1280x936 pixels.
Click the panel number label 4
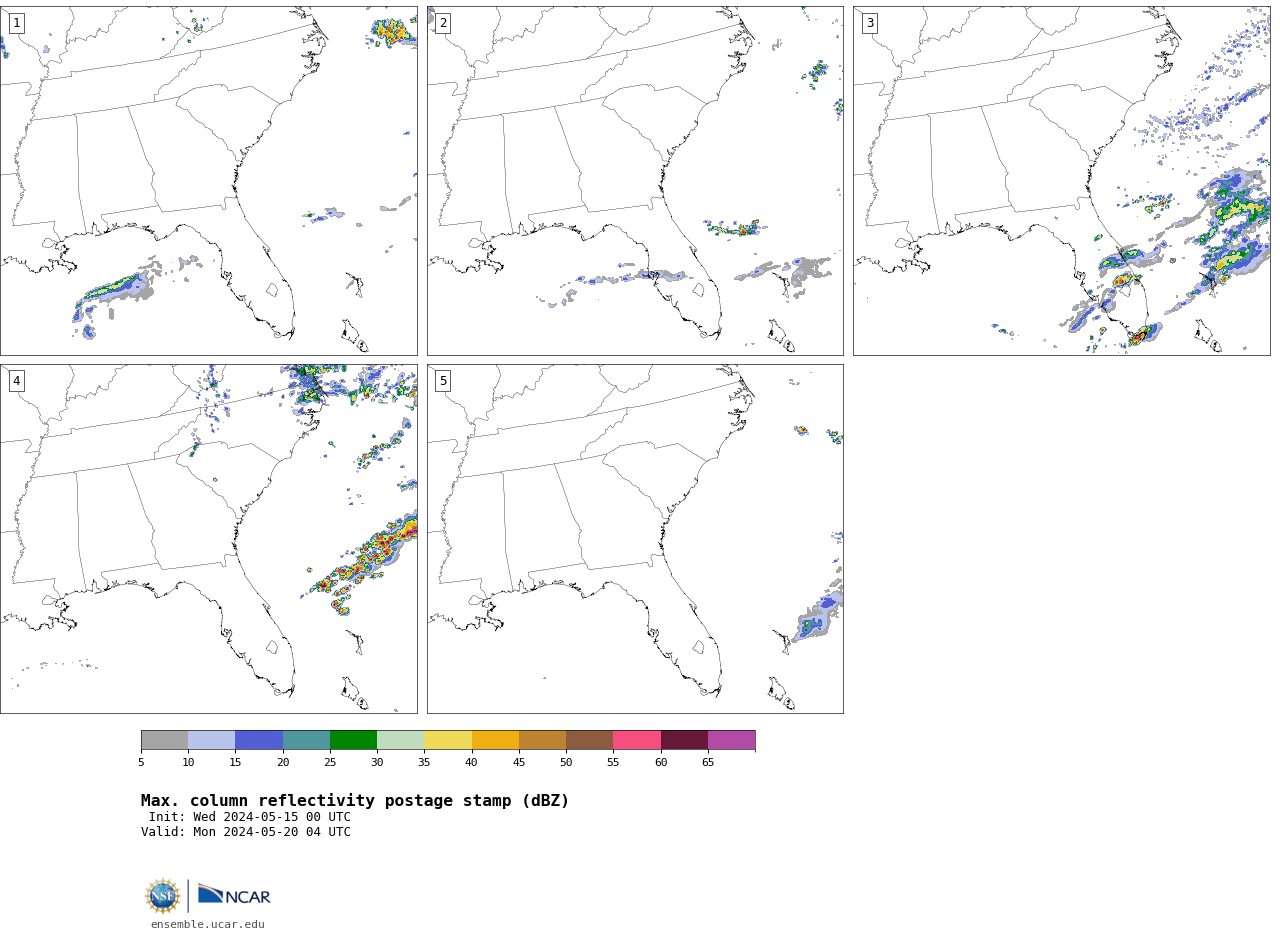click(x=16, y=381)
